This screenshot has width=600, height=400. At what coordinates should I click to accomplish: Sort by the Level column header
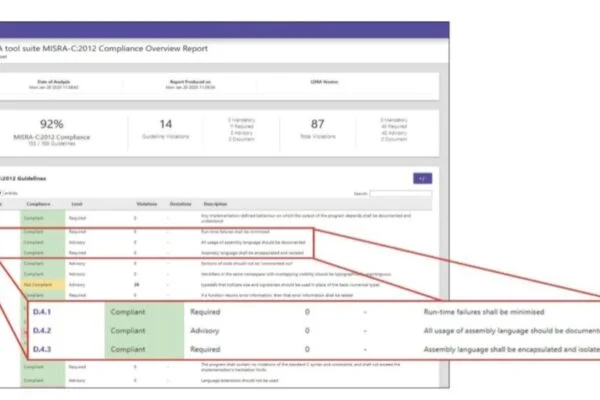[x=75, y=204]
